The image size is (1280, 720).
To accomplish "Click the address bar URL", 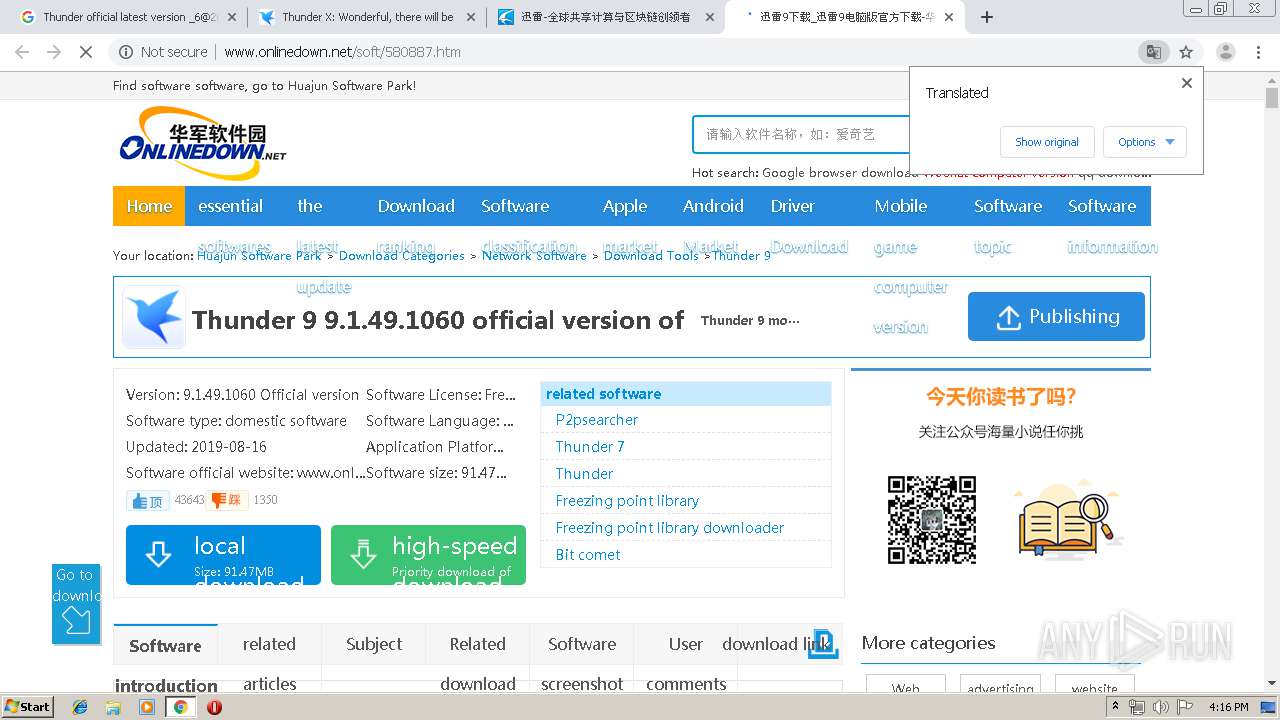I will [342, 52].
